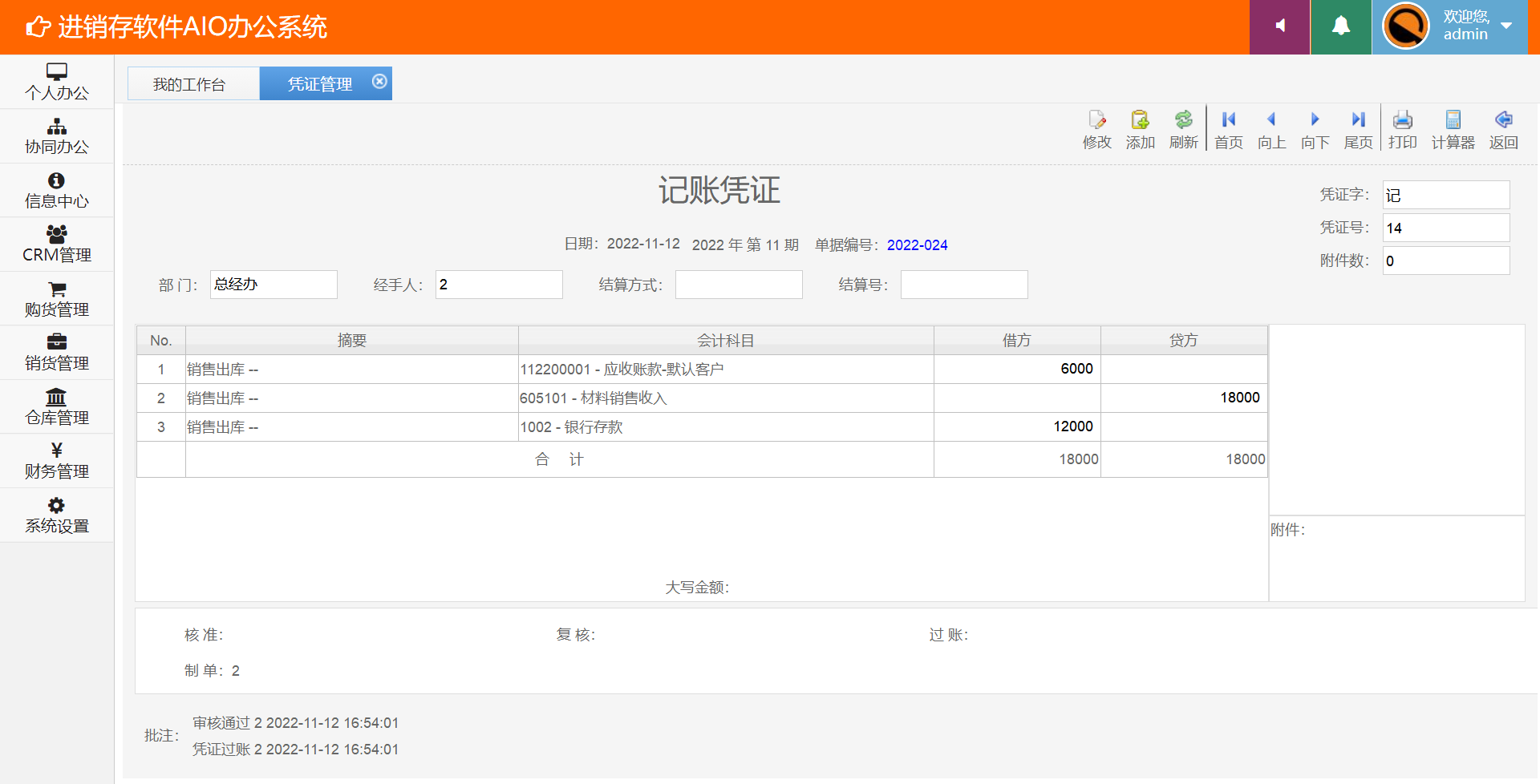Click the 制单: 2 label
The height and width of the screenshot is (784, 1540).
pos(212,670)
